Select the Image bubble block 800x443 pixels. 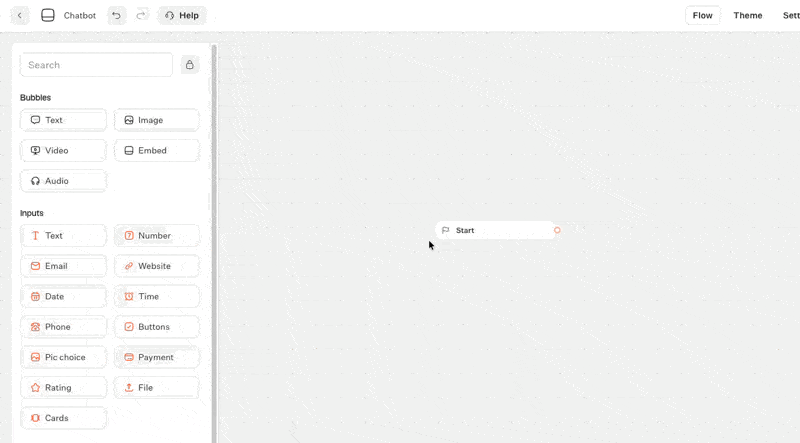[157, 120]
